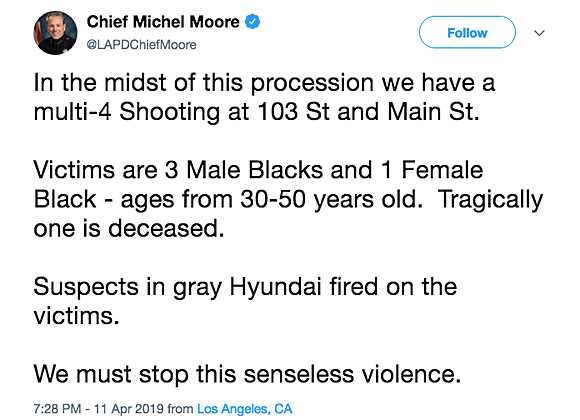Viewport: 580px width, 420px height.
Task: Click the word 'from' before the location
Action: tap(180, 409)
